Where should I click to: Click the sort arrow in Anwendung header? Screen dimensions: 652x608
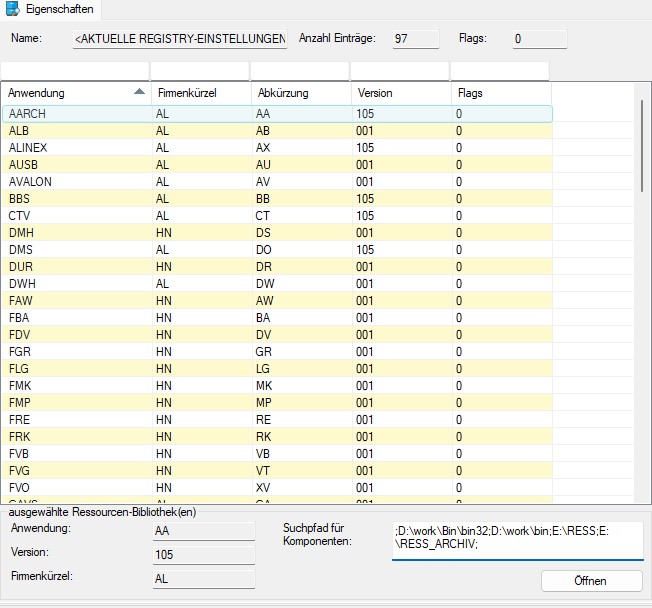coord(138,92)
